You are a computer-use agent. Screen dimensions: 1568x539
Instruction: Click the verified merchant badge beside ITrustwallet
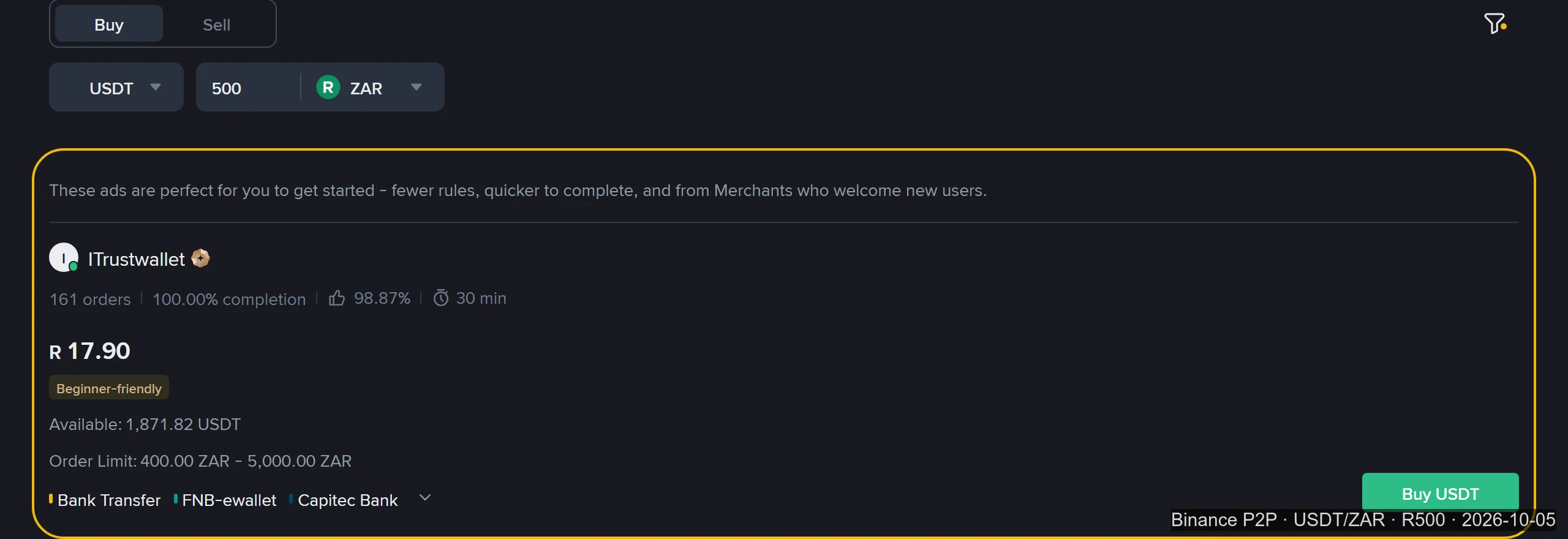pyautogui.click(x=200, y=258)
